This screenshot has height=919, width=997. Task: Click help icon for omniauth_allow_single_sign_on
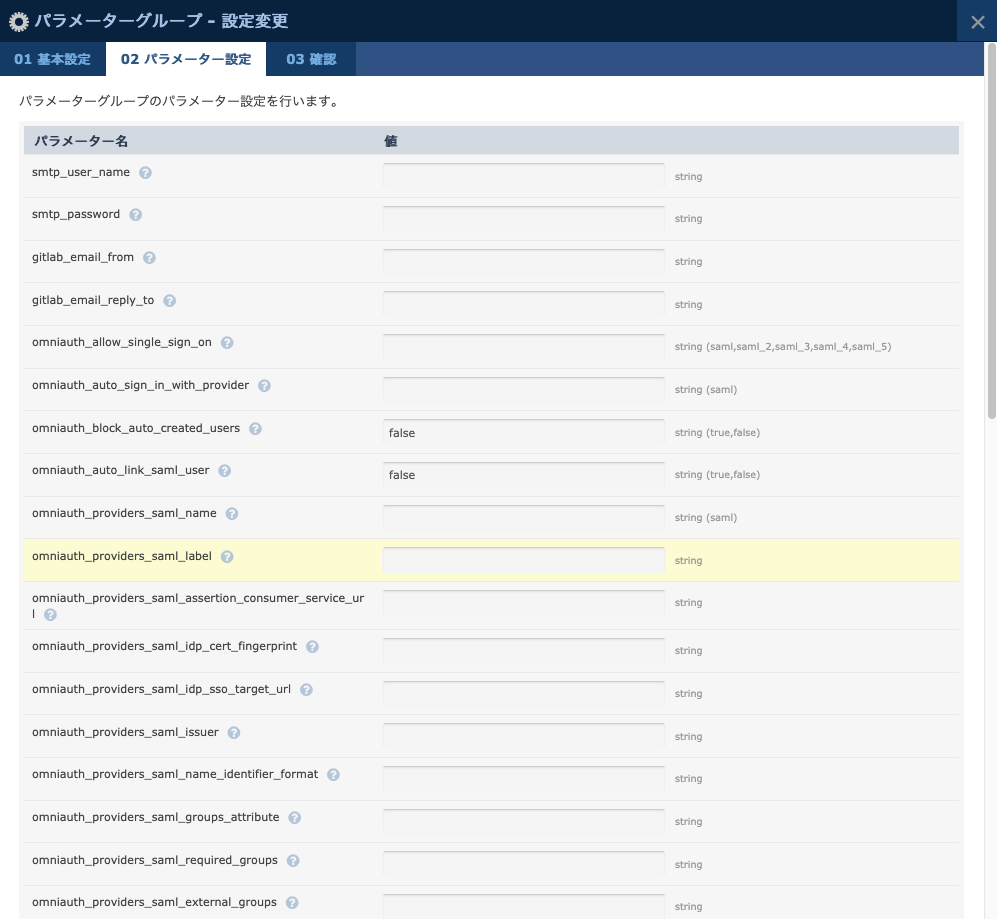(227, 342)
